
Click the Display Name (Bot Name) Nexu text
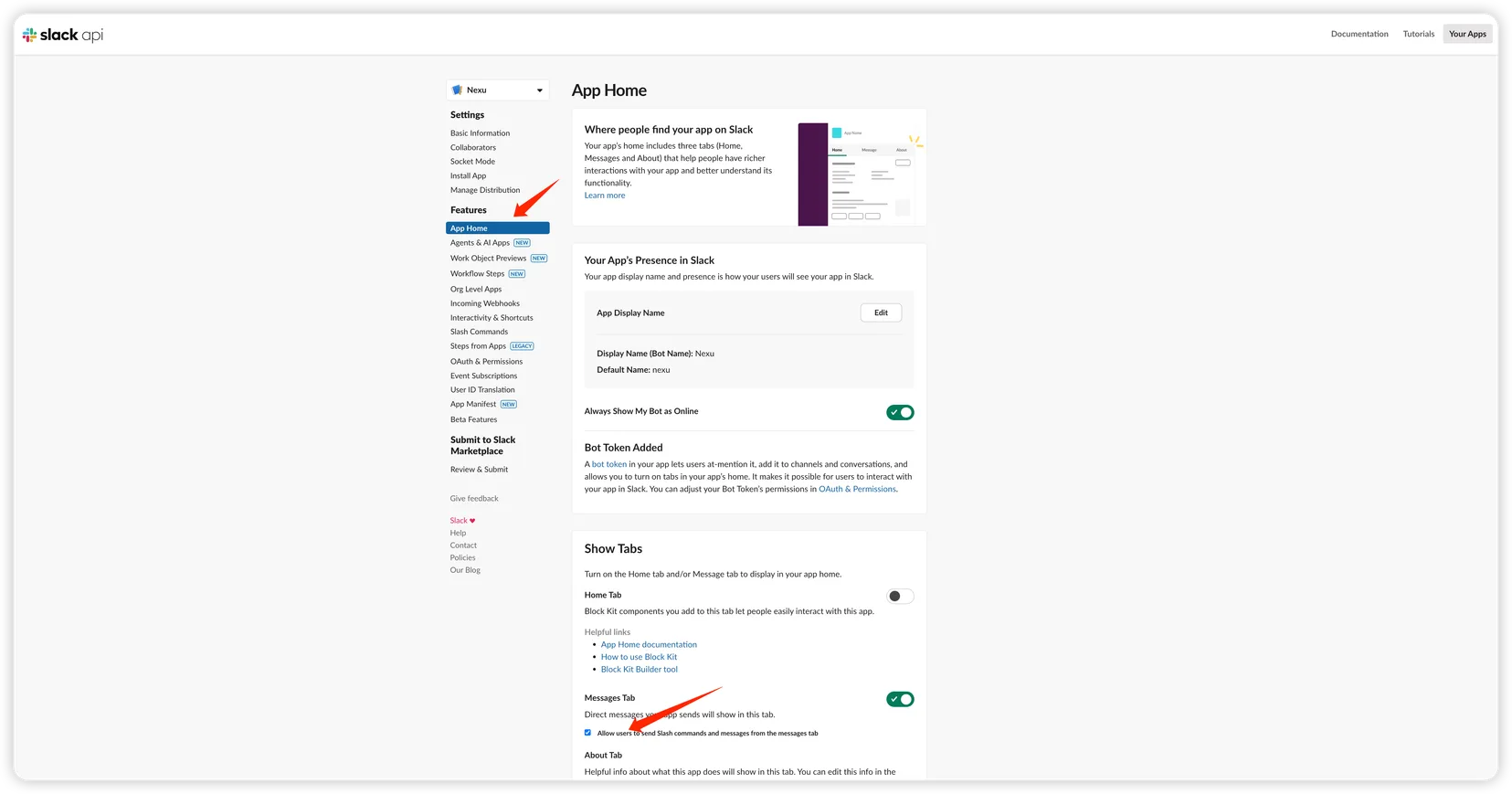[x=655, y=354]
